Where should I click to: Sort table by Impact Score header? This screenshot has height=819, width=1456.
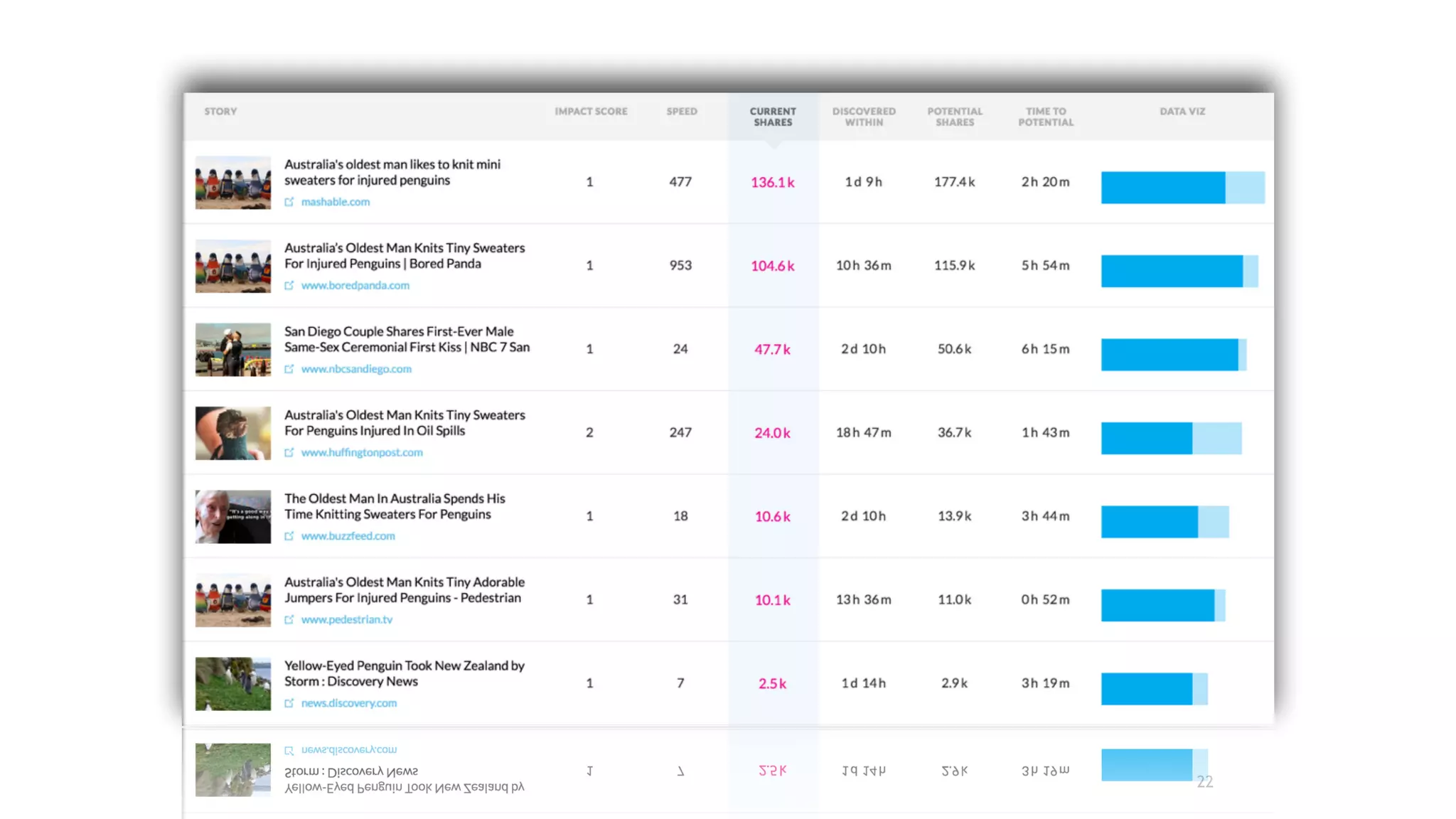[591, 112]
